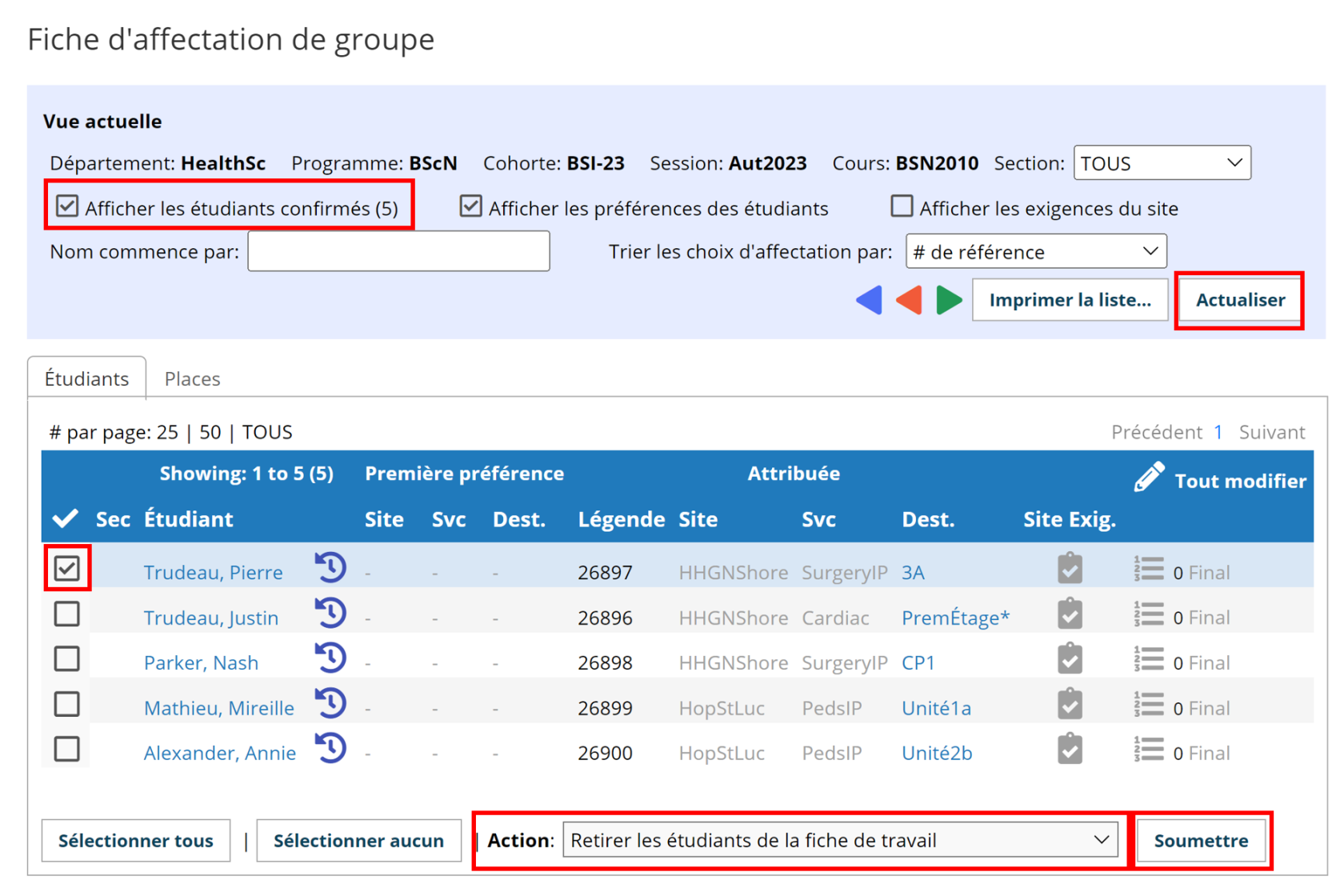Click the pencil icon beside Tout modifier
The height and width of the screenshot is (896, 1344).
[x=1150, y=477]
